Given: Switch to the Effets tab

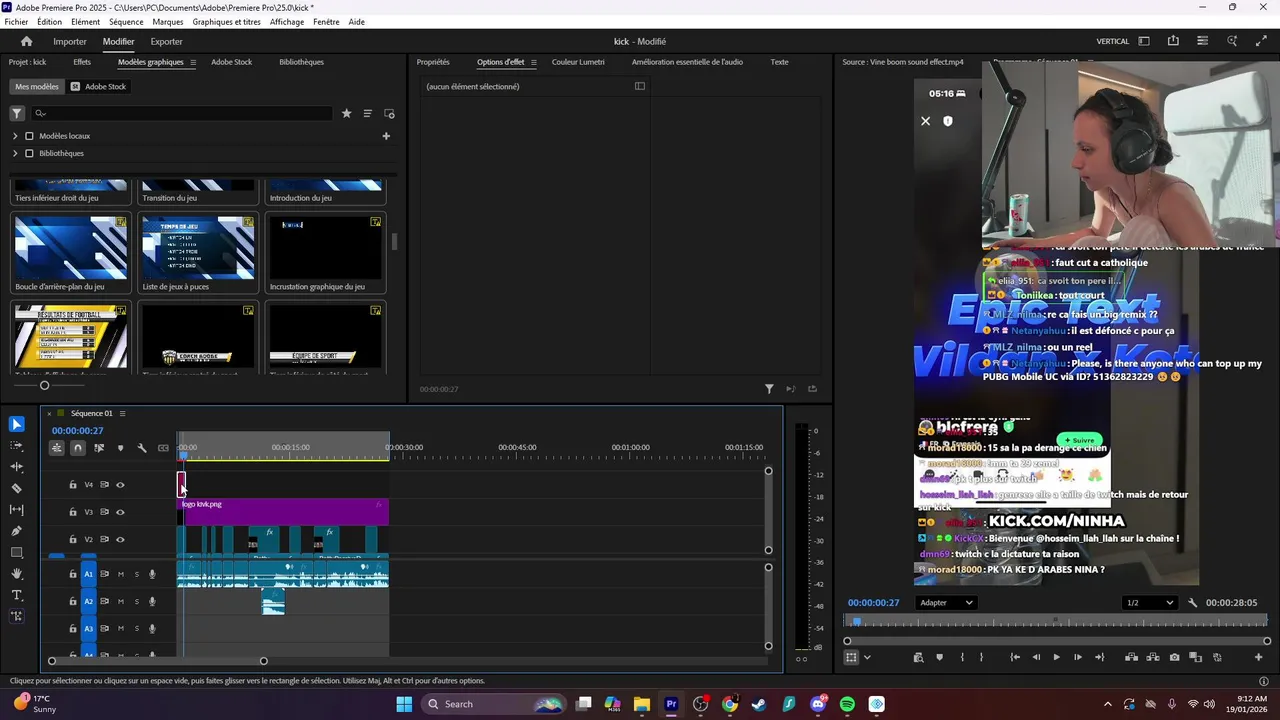Looking at the screenshot, I should point(82,62).
